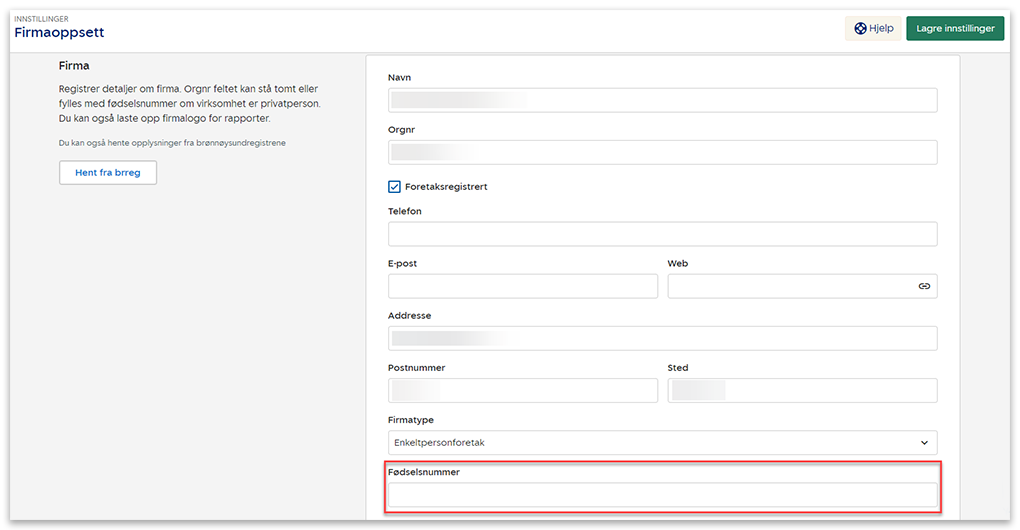Screen dimensions: 1020x530
Task: Select the Telefon text field
Action: [661, 234]
